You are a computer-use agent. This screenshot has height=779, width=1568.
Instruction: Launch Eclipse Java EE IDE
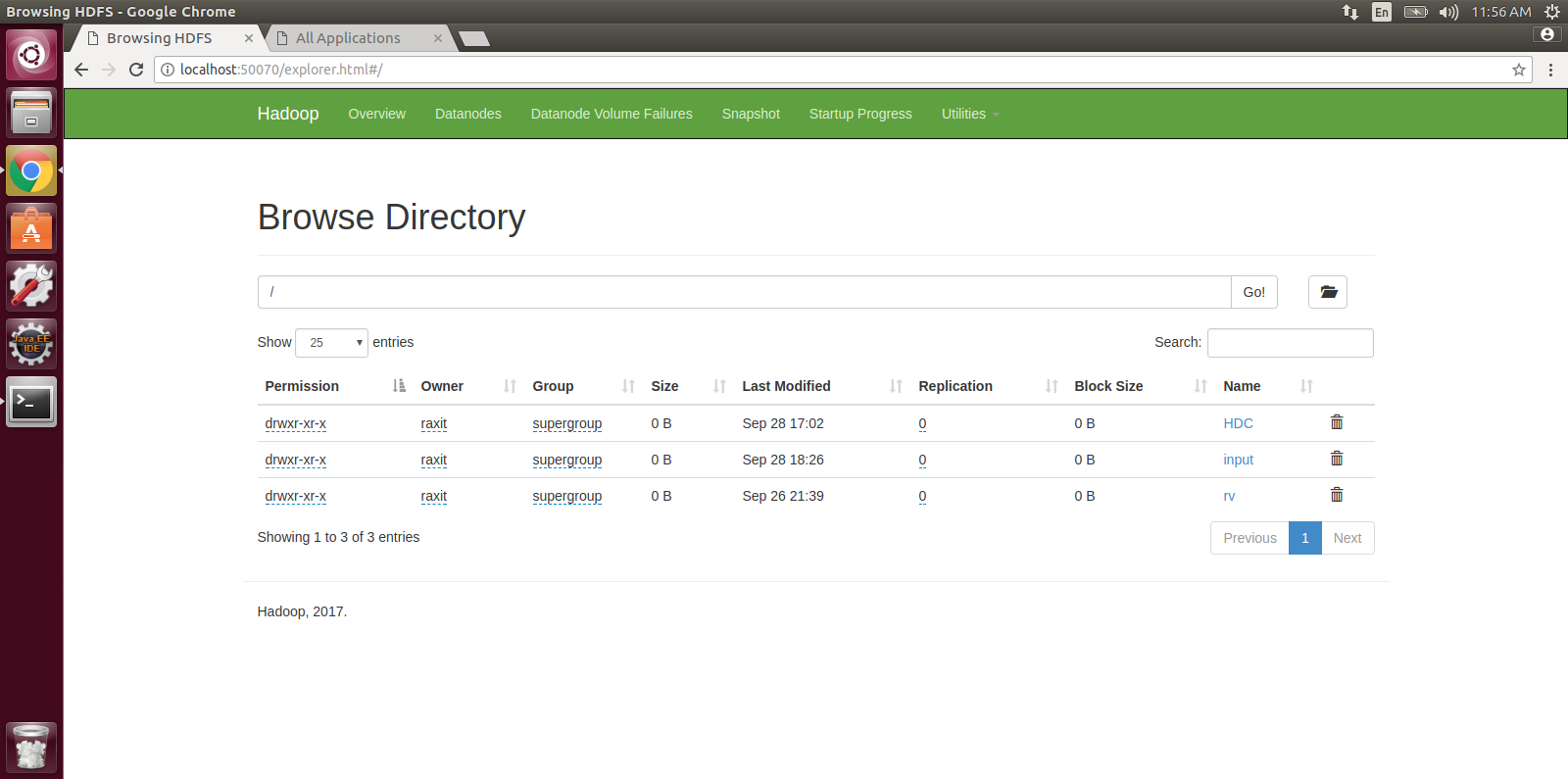[31, 344]
